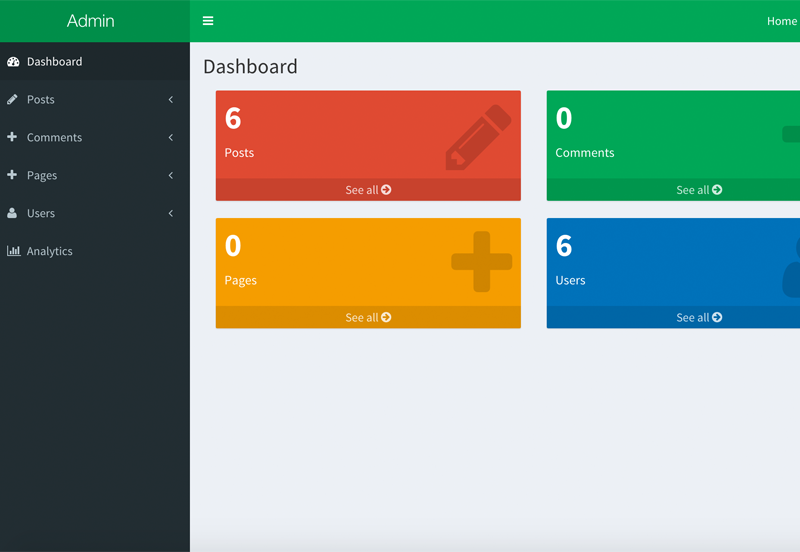The height and width of the screenshot is (552, 800).
Task: Open the Dashboard sidebar menu item
Action: [x=95, y=61]
